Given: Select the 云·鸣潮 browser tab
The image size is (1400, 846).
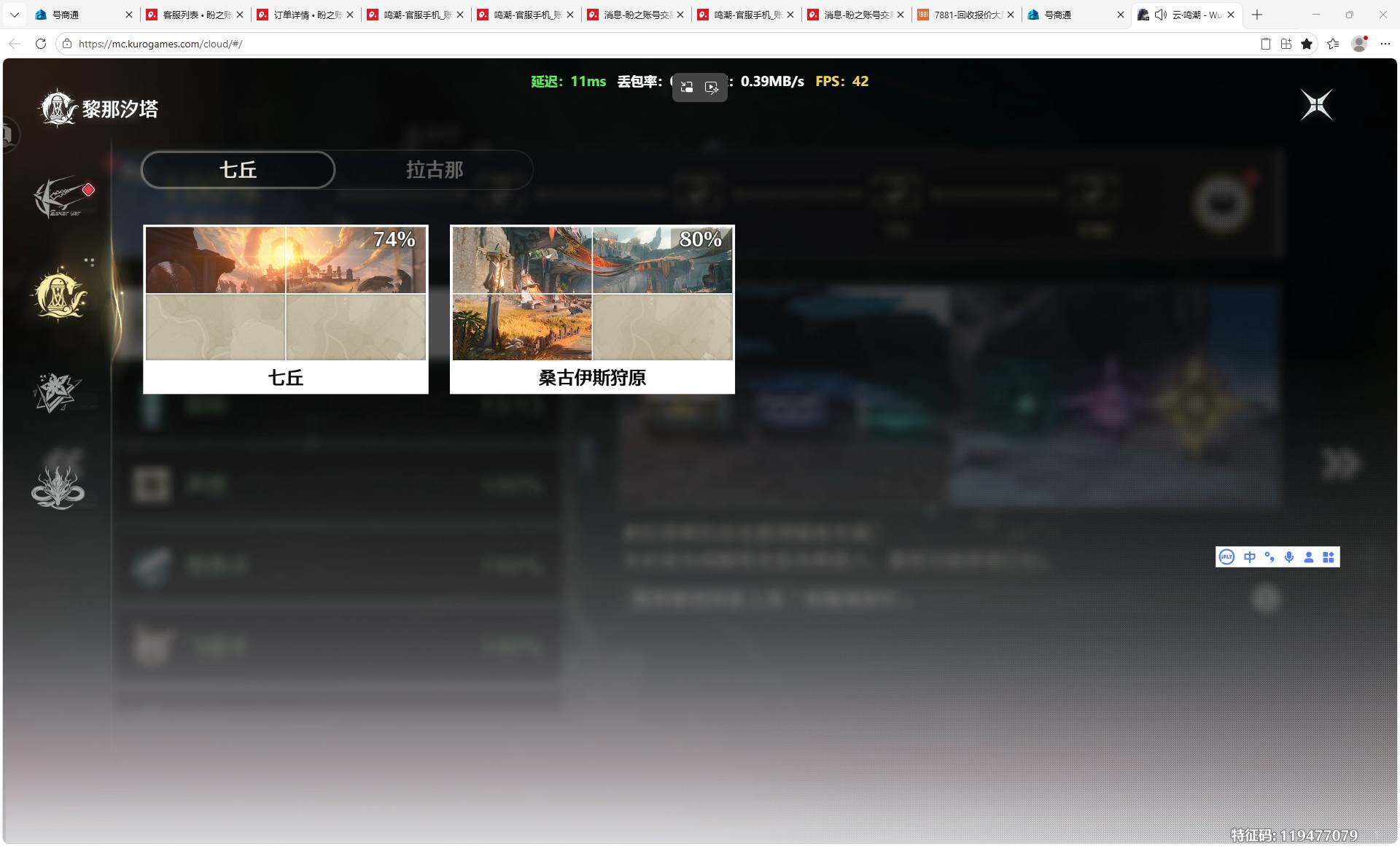Looking at the screenshot, I should tap(1189, 15).
